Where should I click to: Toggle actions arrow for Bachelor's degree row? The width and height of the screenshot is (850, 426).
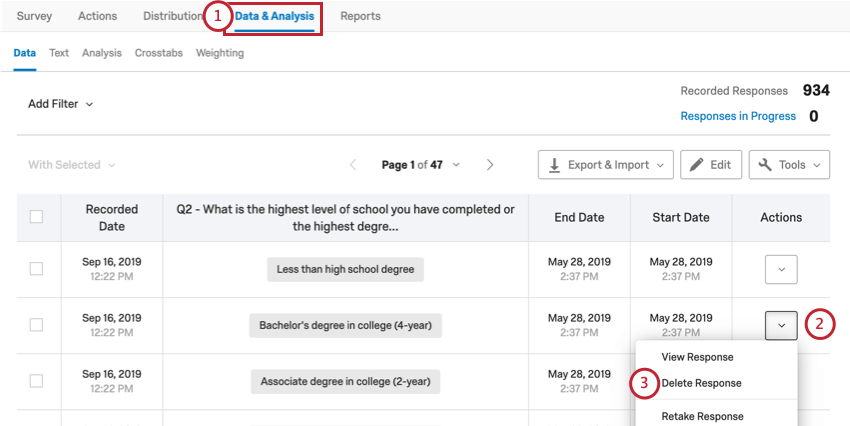tap(781, 325)
